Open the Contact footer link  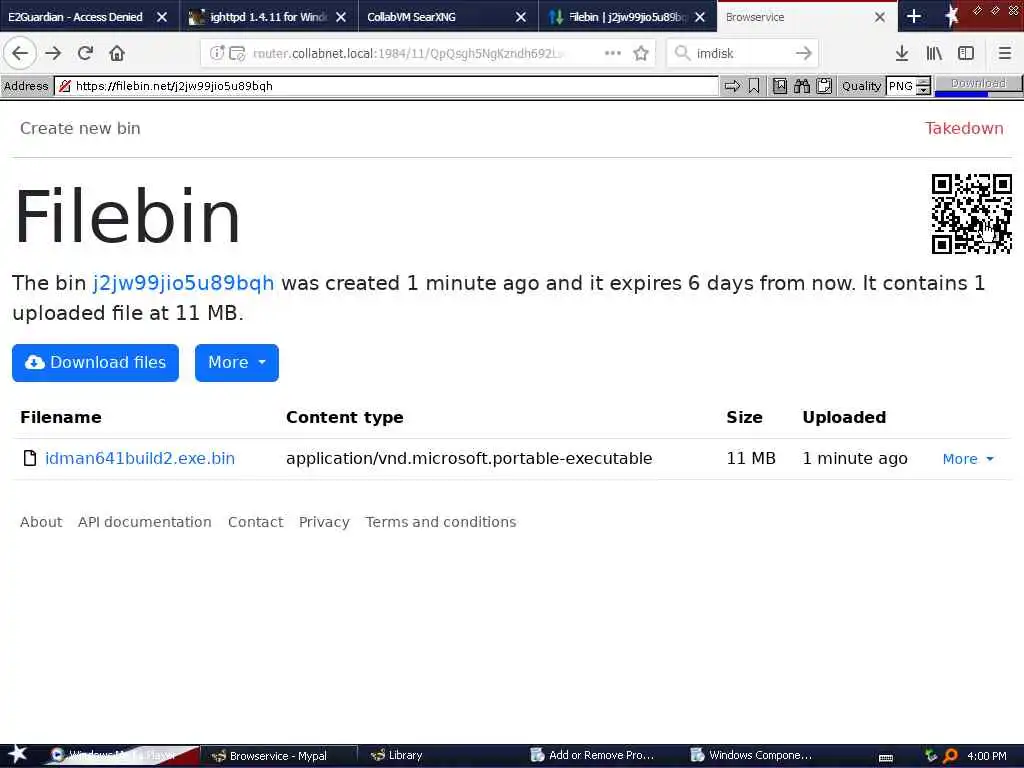click(255, 522)
